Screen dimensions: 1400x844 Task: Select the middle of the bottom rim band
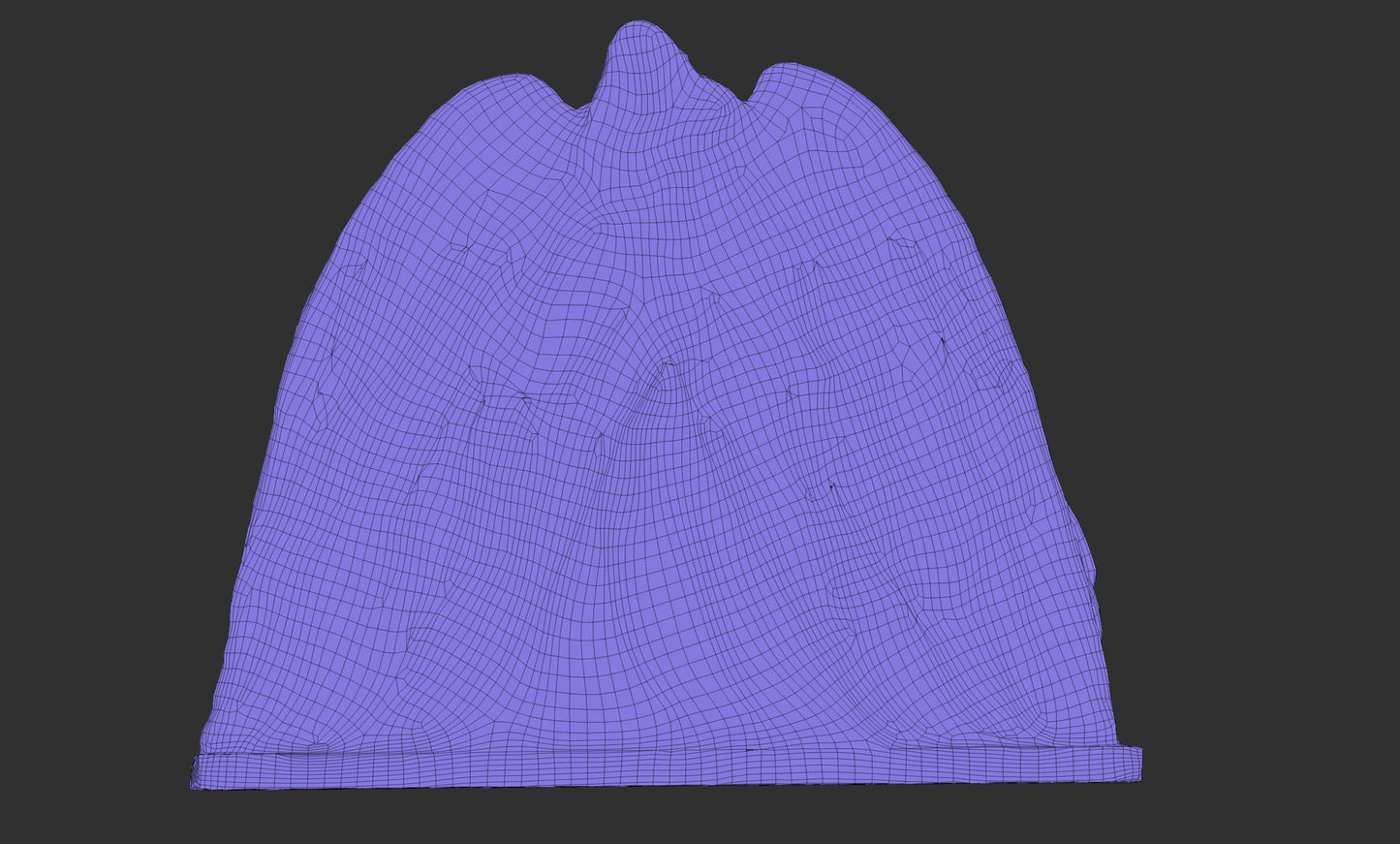click(669, 768)
